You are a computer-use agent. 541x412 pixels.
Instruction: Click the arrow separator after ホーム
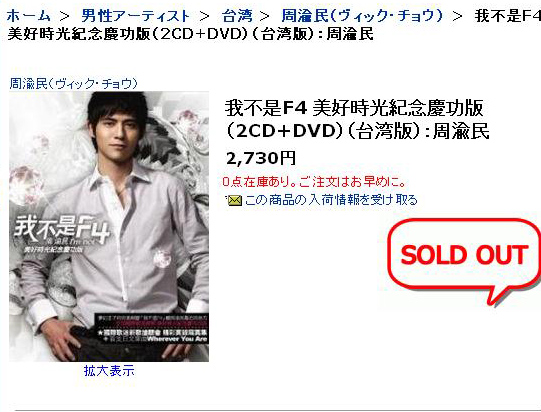[65, 16]
